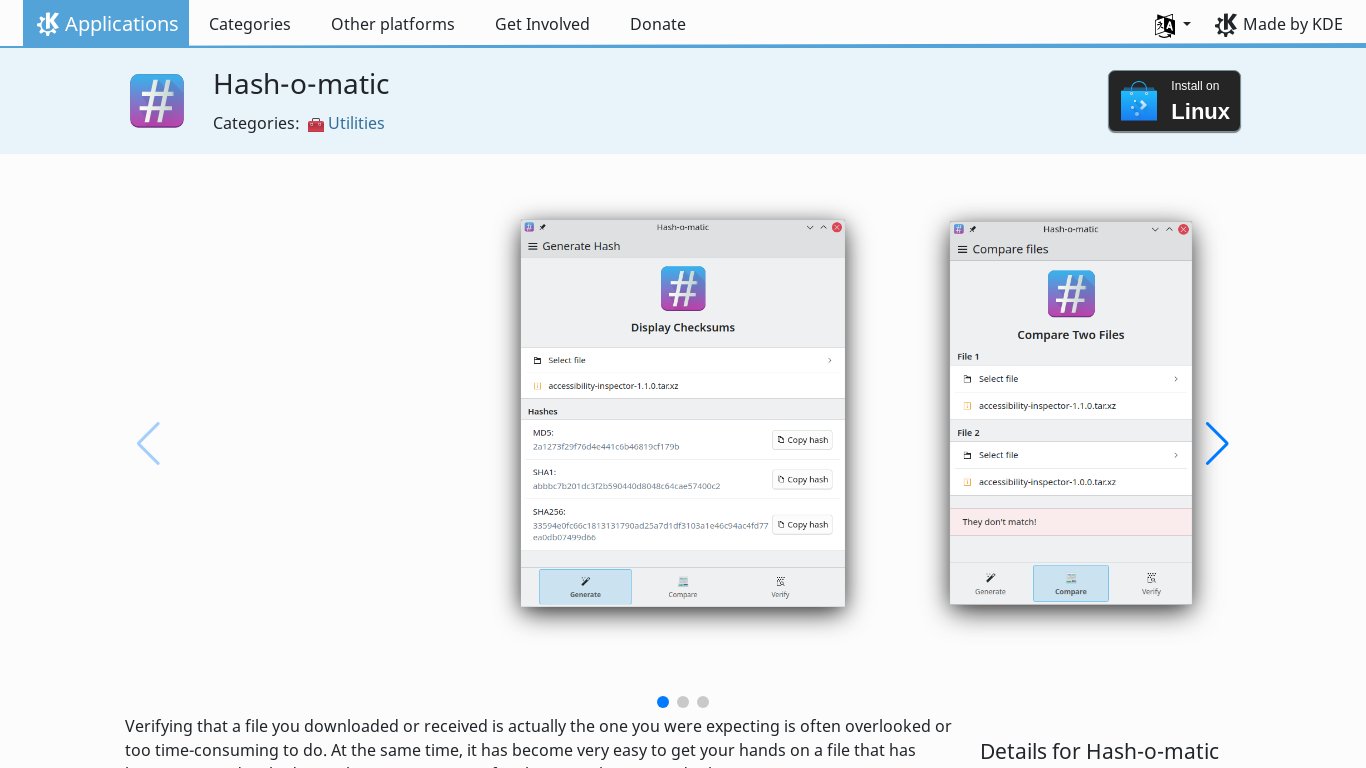Open the Categories menu
The height and width of the screenshot is (768, 1366).
(x=250, y=24)
